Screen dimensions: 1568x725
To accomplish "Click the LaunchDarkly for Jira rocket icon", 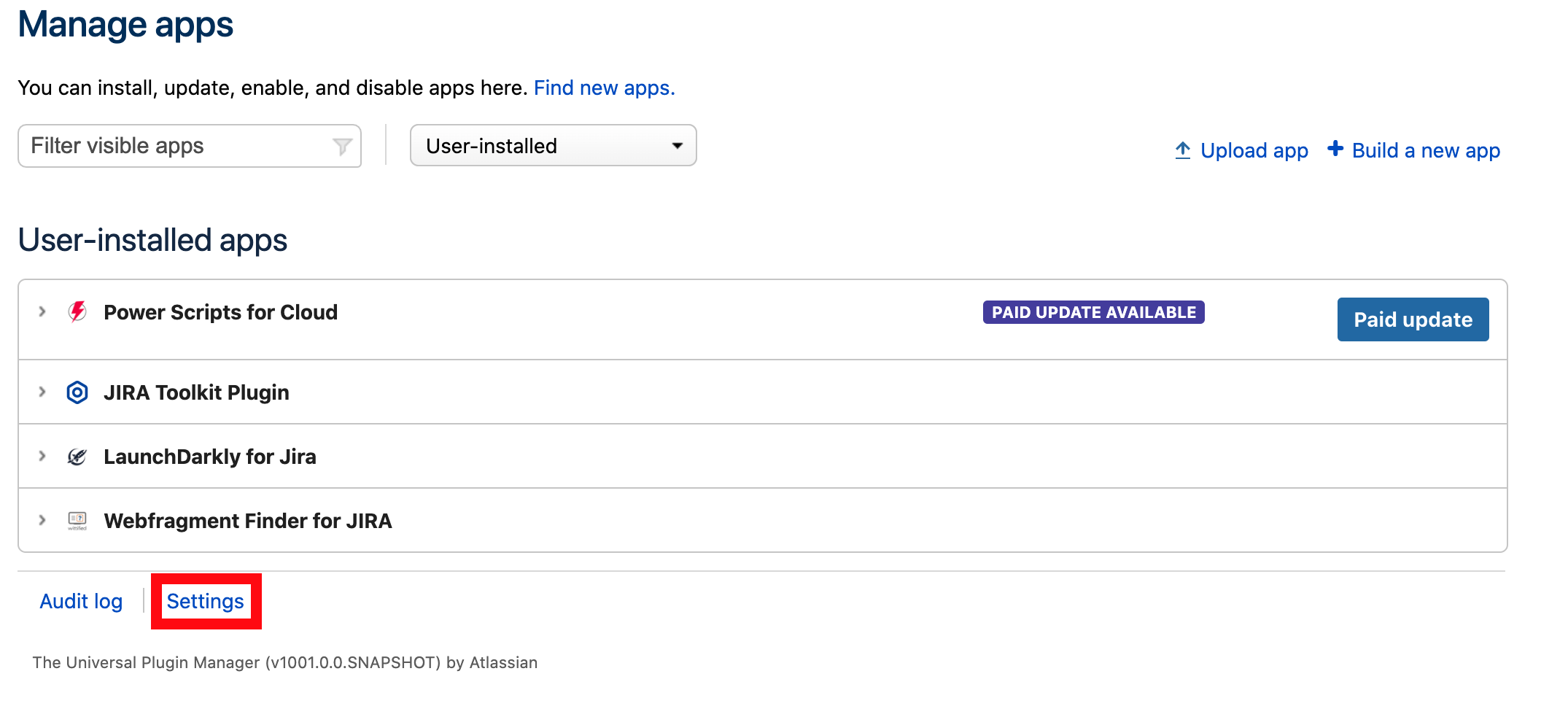I will click(77, 457).
